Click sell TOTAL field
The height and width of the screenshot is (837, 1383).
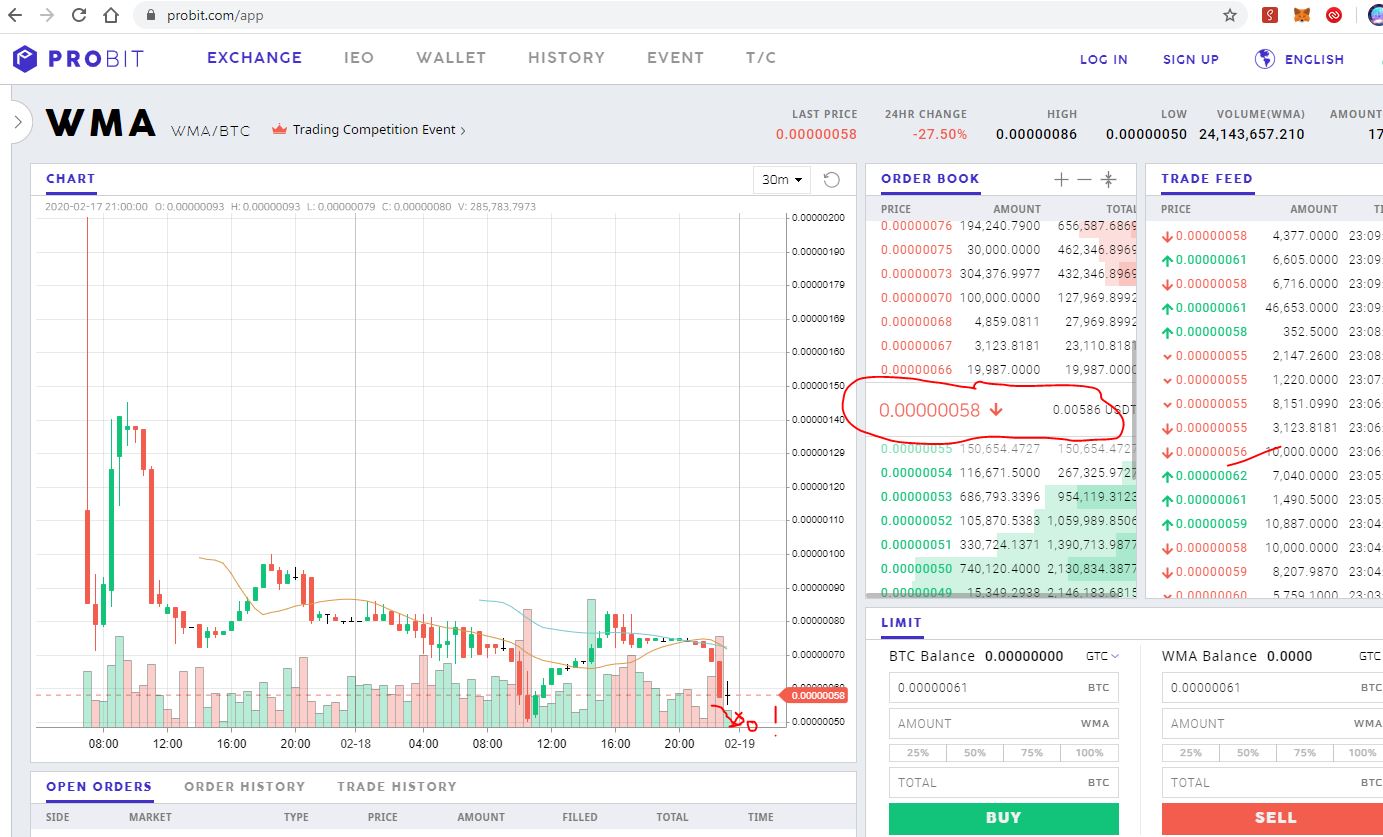click(1272, 783)
